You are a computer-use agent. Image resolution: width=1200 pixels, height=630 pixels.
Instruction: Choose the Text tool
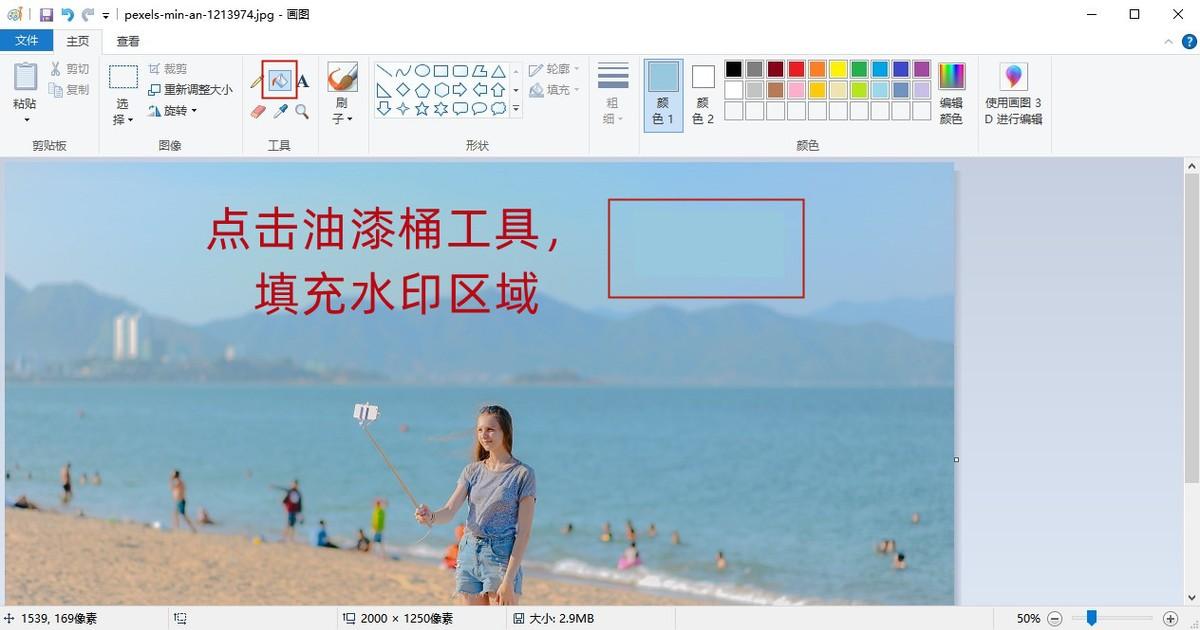303,81
